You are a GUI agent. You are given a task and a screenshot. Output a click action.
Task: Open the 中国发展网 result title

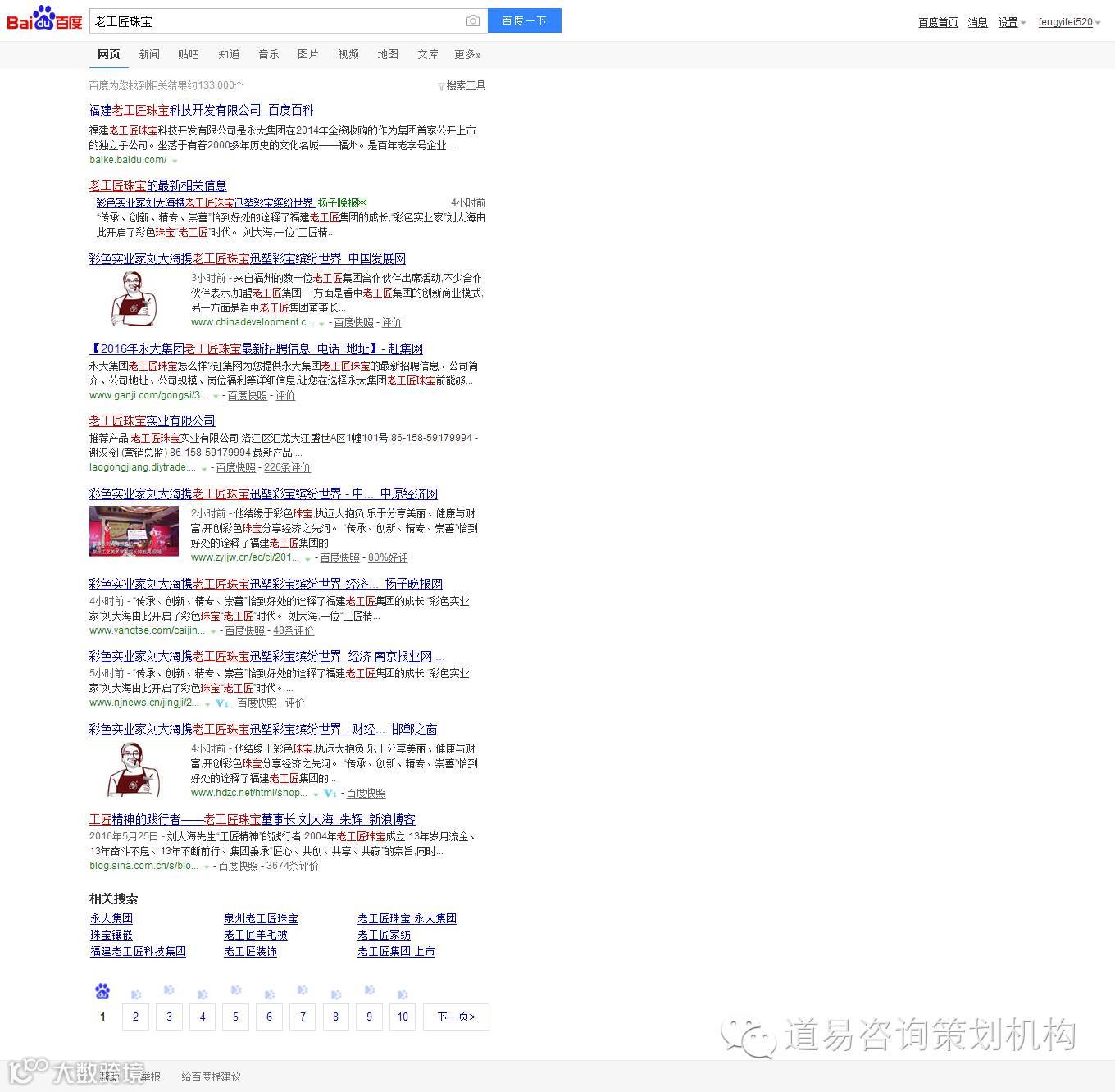coord(248,259)
